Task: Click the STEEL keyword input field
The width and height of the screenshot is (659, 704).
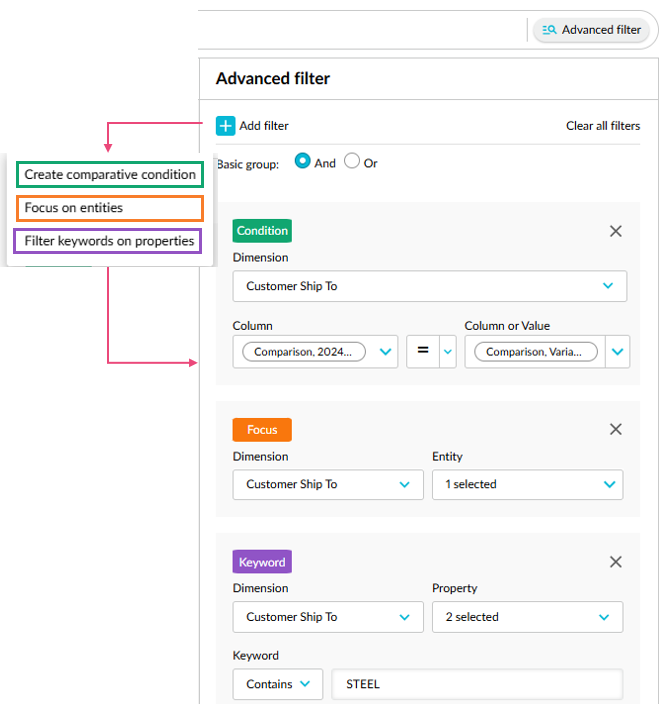Action: [476, 685]
